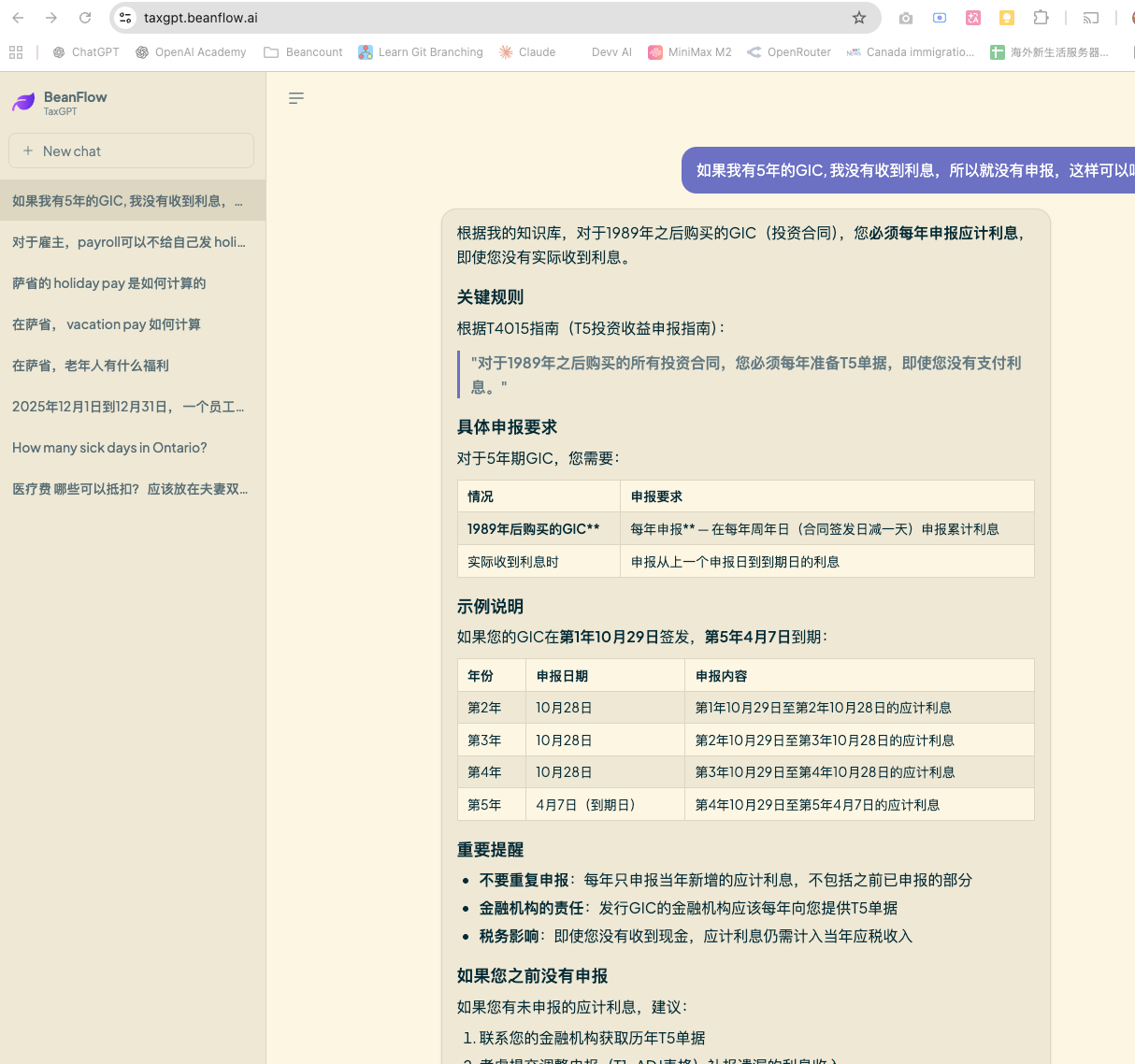
Task: Go back using the browser back arrow
Action: 19,18
